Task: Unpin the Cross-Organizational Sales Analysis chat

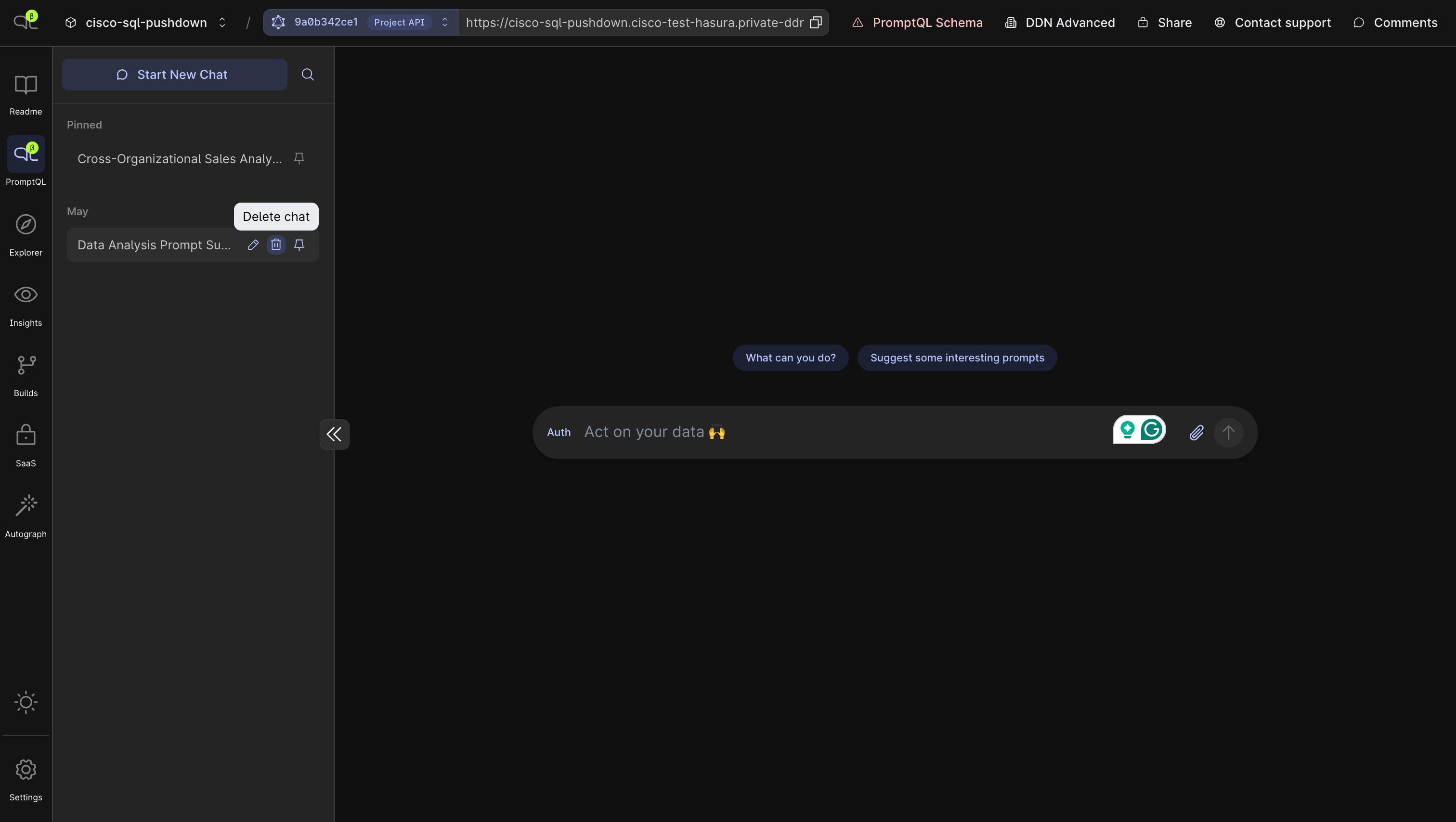Action: pos(299,159)
